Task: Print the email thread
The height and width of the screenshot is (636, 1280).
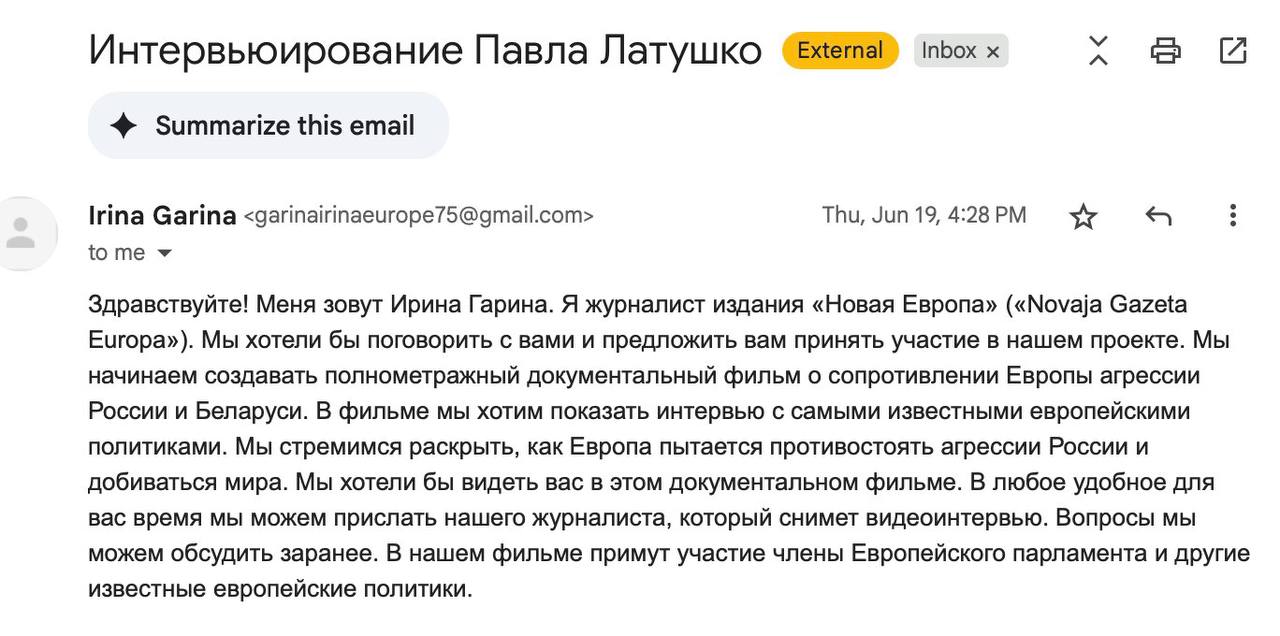Action: [1168, 49]
